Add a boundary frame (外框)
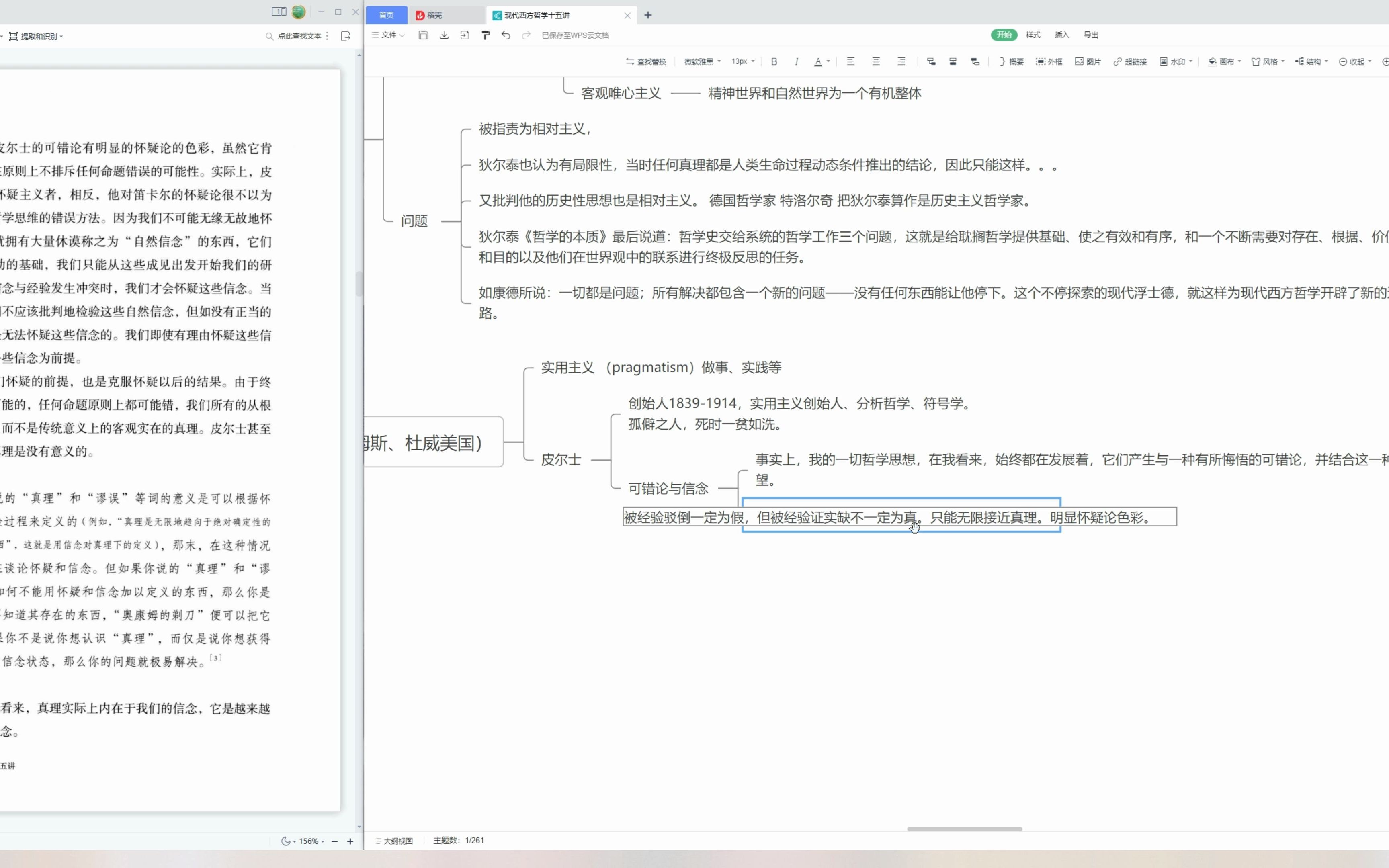Screen dimensions: 1389x868 [1049, 61]
